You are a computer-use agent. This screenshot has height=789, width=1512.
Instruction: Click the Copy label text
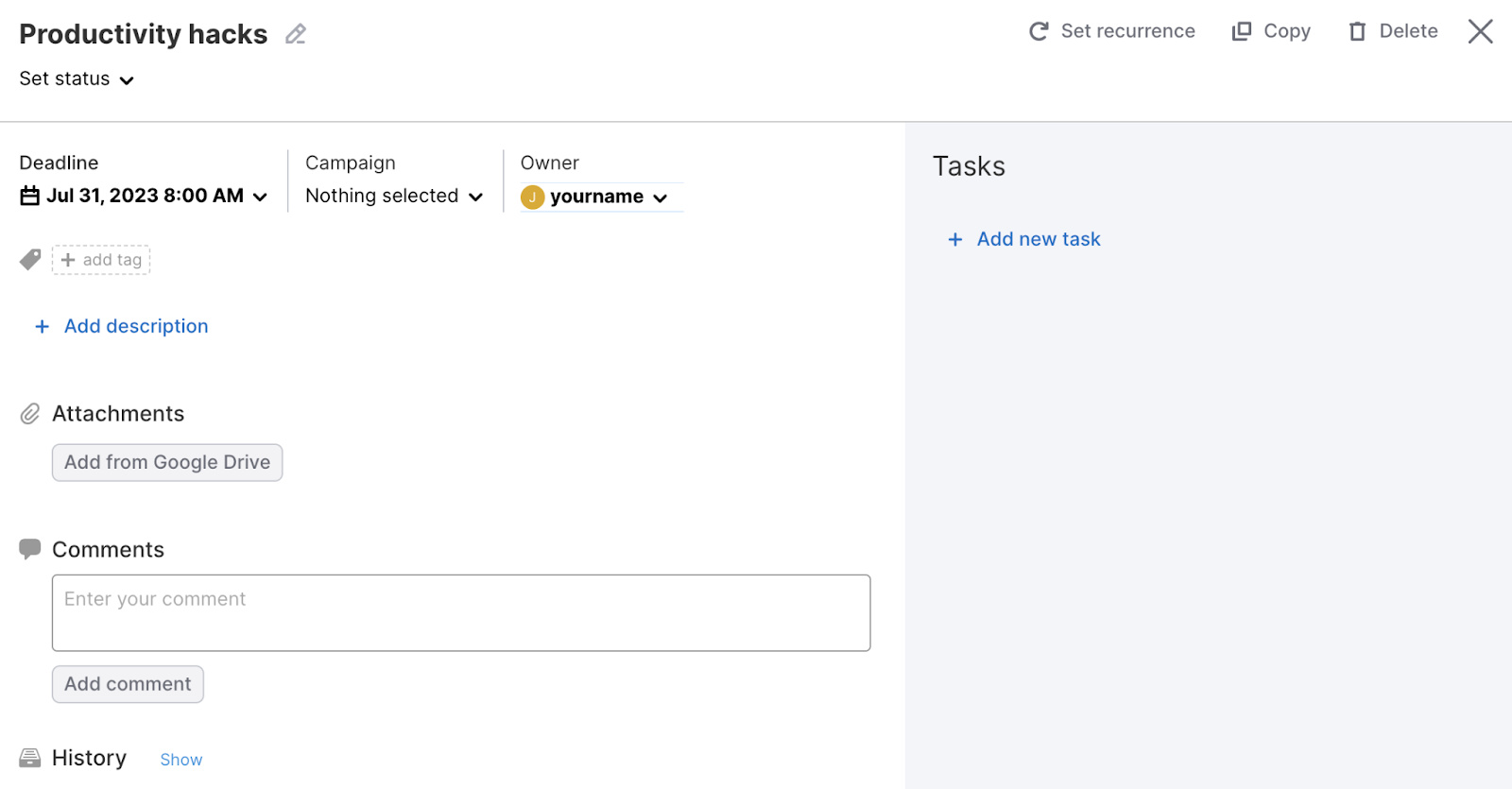tap(1287, 31)
